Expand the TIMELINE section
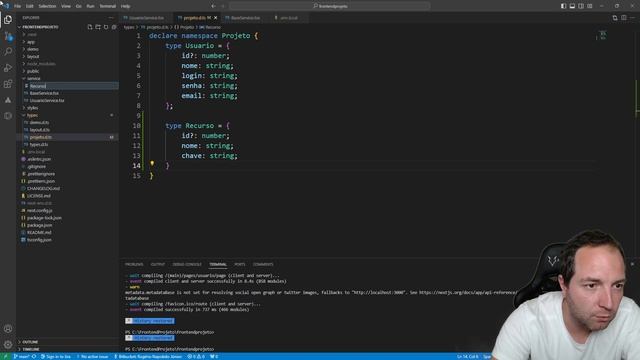The height and width of the screenshot is (360, 640). point(30,349)
